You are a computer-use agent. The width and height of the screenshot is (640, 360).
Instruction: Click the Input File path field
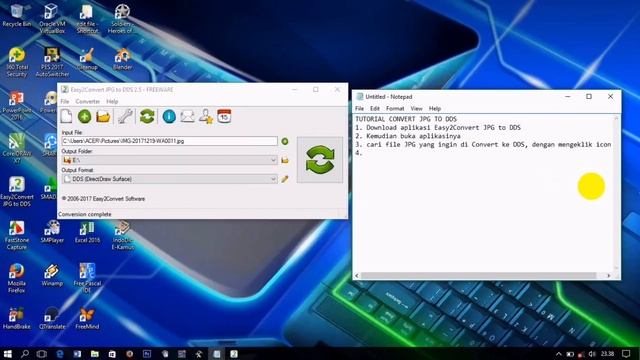click(169, 141)
